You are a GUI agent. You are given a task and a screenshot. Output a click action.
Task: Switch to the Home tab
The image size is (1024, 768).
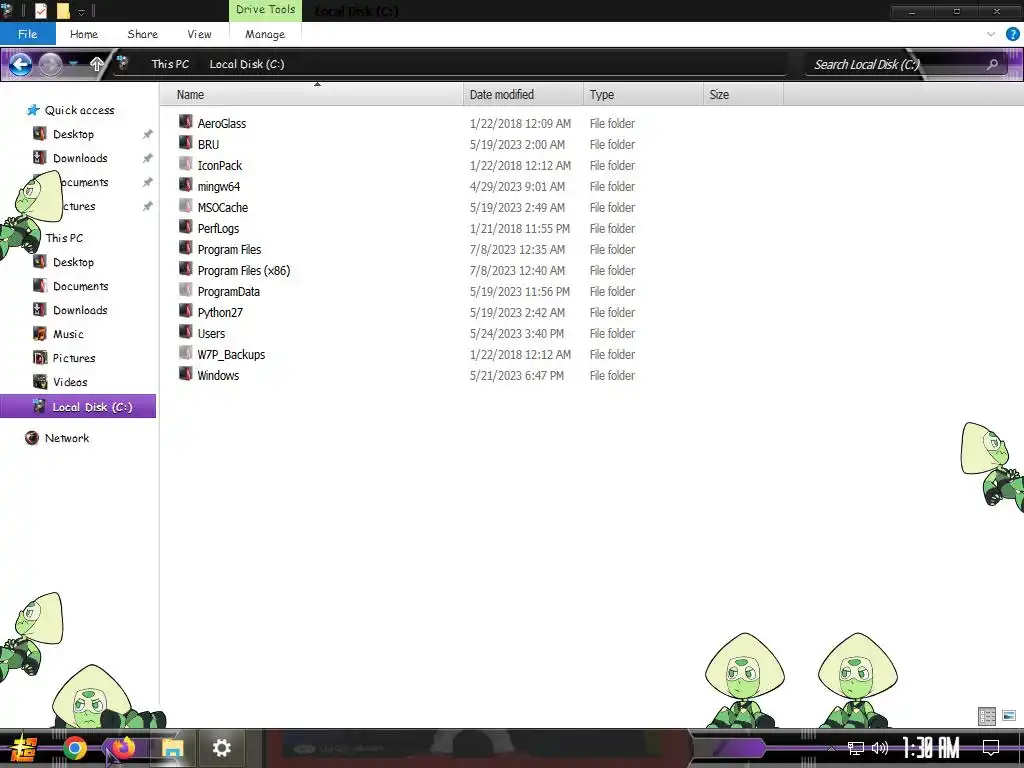point(84,34)
